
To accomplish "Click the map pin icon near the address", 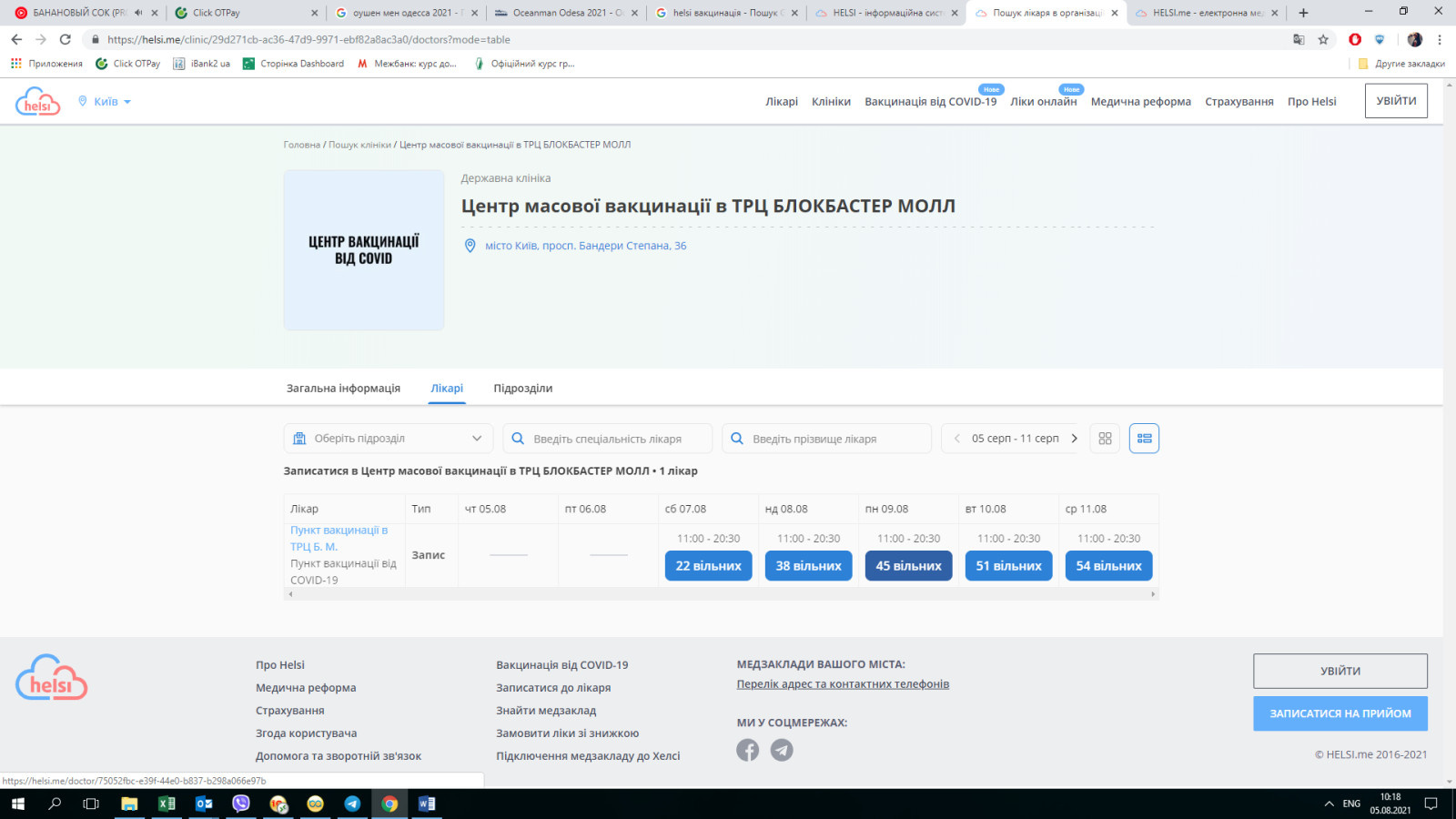I will click(470, 246).
